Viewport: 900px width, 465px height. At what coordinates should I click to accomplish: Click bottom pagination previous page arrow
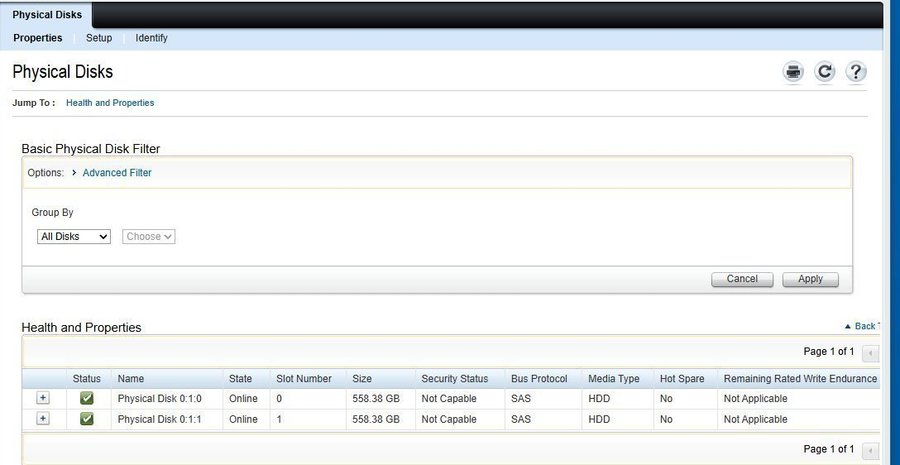[x=870, y=449]
